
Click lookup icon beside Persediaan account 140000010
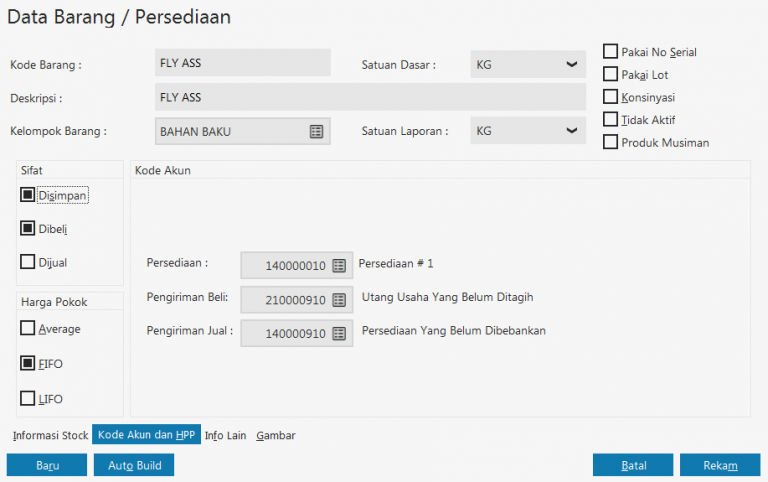point(339,265)
